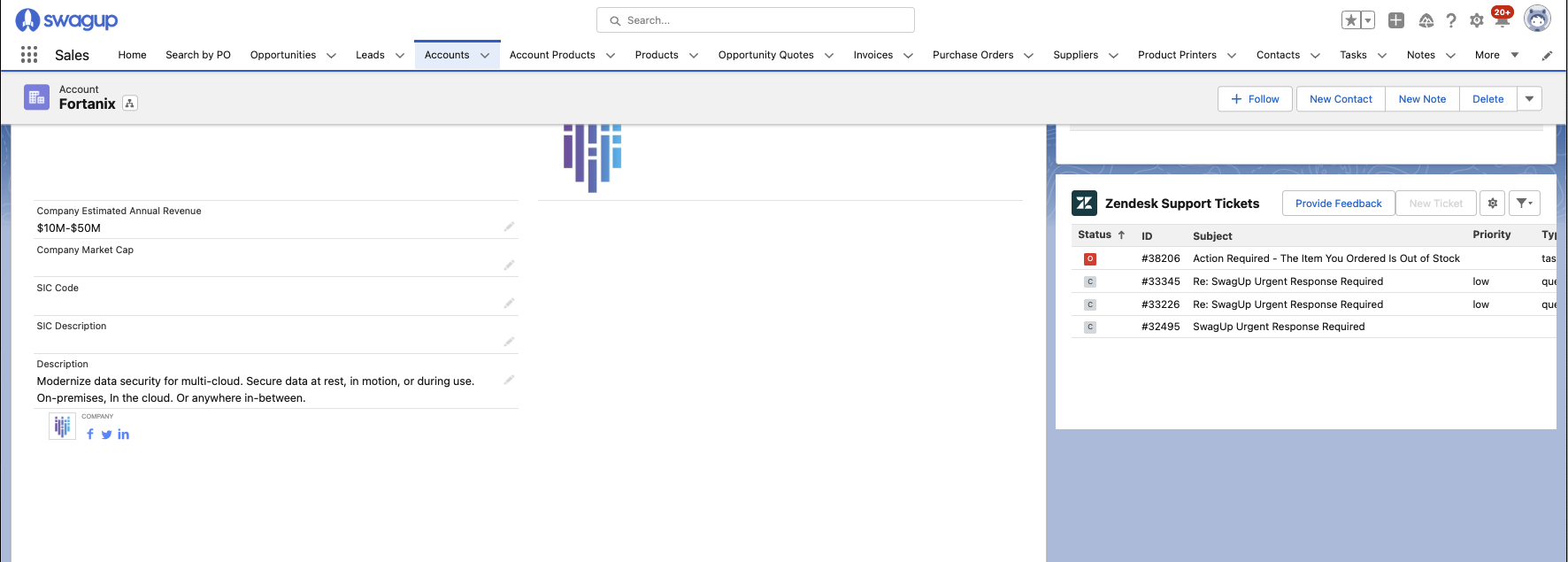Switch to the Invoices tab
Screen dimensions: 1568x562
[872, 55]
